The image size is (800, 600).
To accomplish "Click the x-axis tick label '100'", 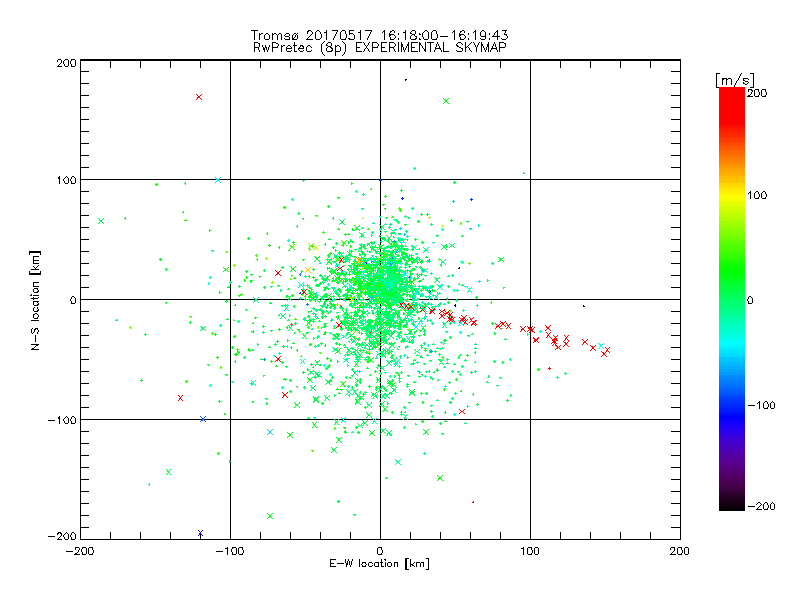I will 530,551.
